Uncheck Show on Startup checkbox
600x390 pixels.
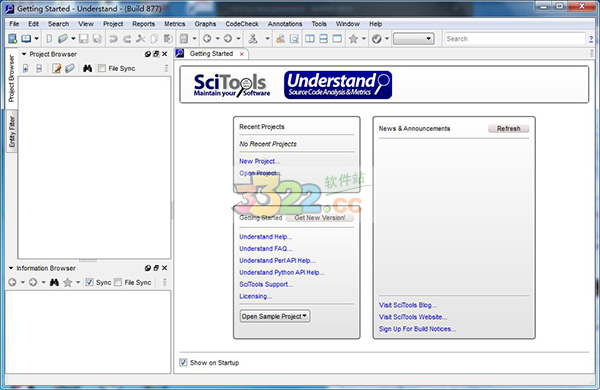coord(183,362)
